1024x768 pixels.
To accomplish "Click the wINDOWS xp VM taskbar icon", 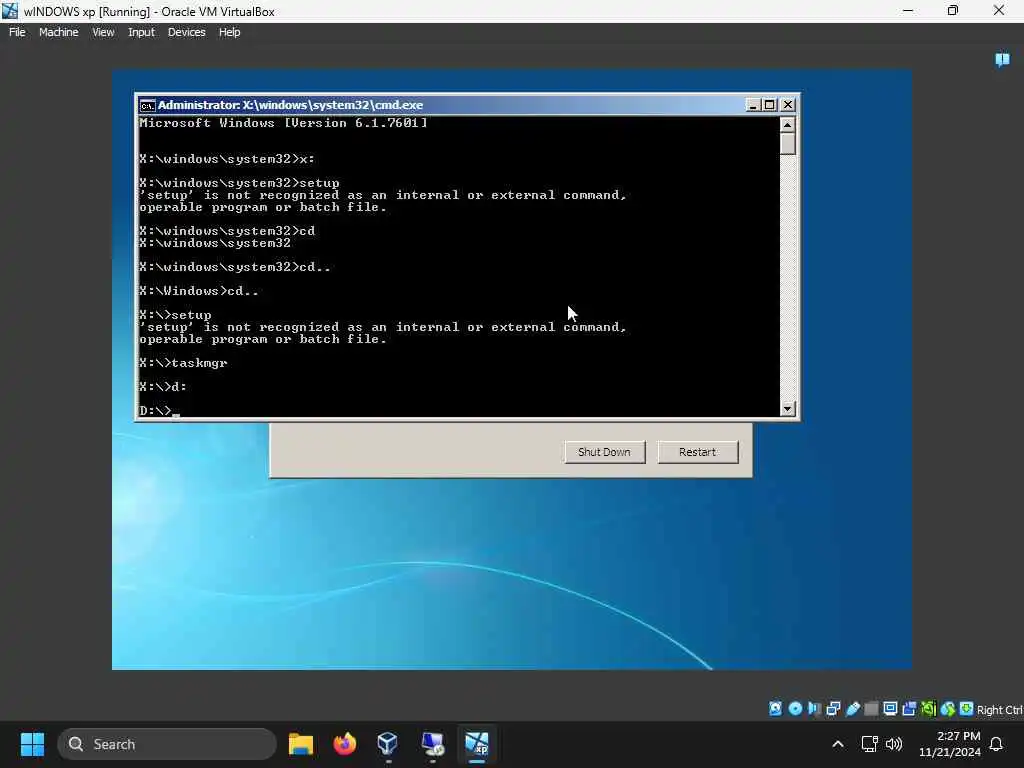I will point(477,744).
